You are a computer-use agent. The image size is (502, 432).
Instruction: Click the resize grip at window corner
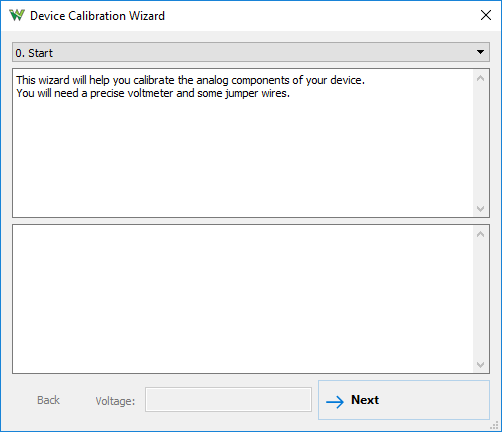point(494,425)
